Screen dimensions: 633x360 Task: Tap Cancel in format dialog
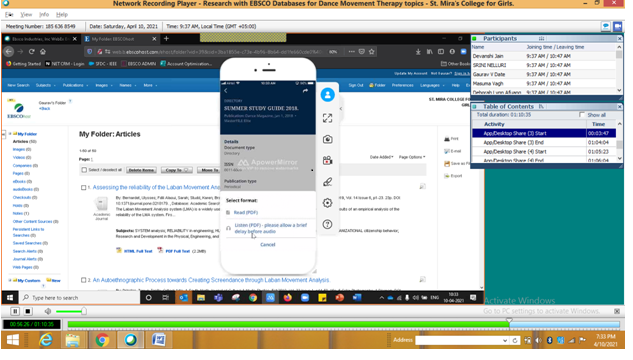click(268, 245)
